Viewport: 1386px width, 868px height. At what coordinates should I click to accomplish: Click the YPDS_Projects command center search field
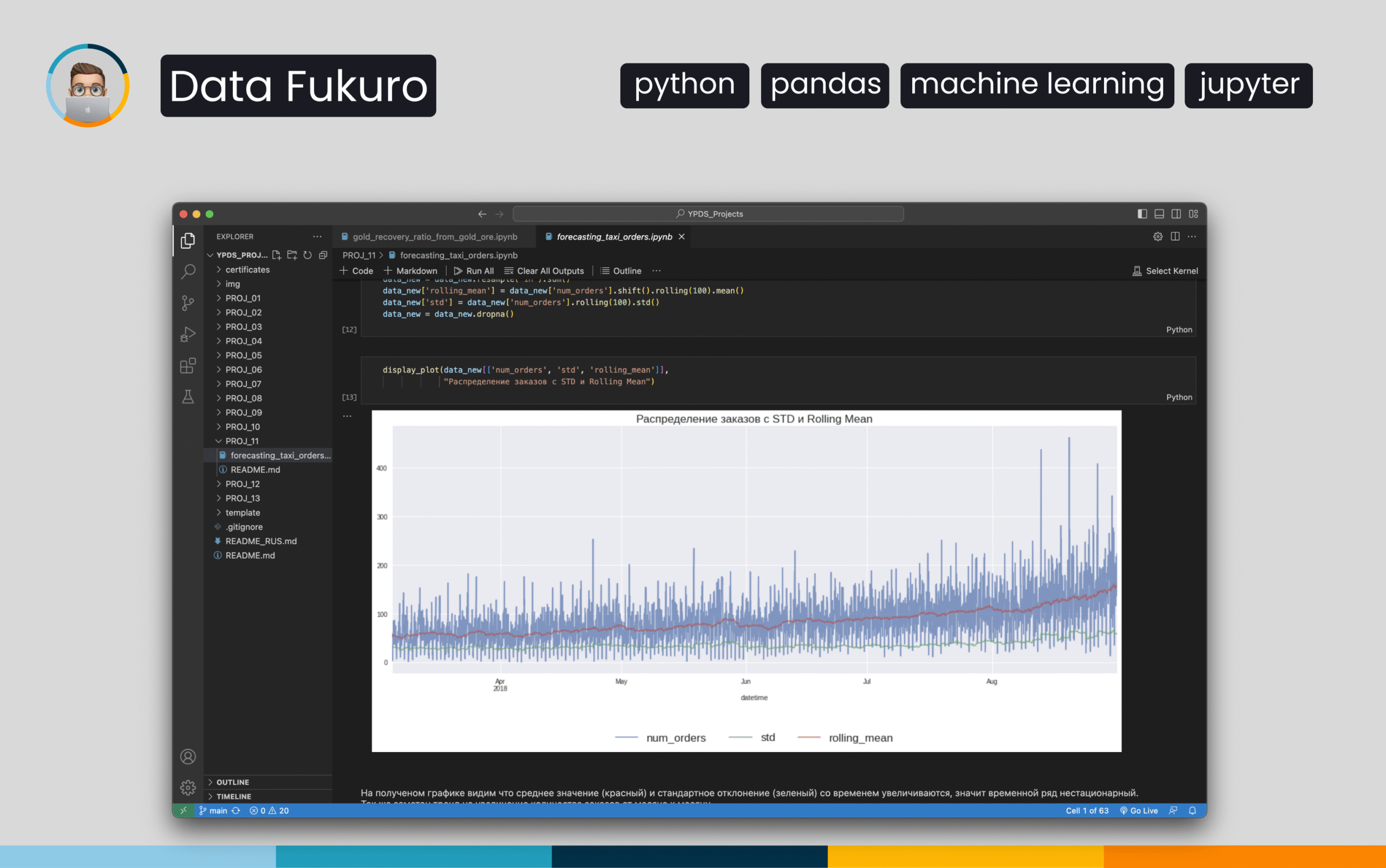tap(708, 213)
